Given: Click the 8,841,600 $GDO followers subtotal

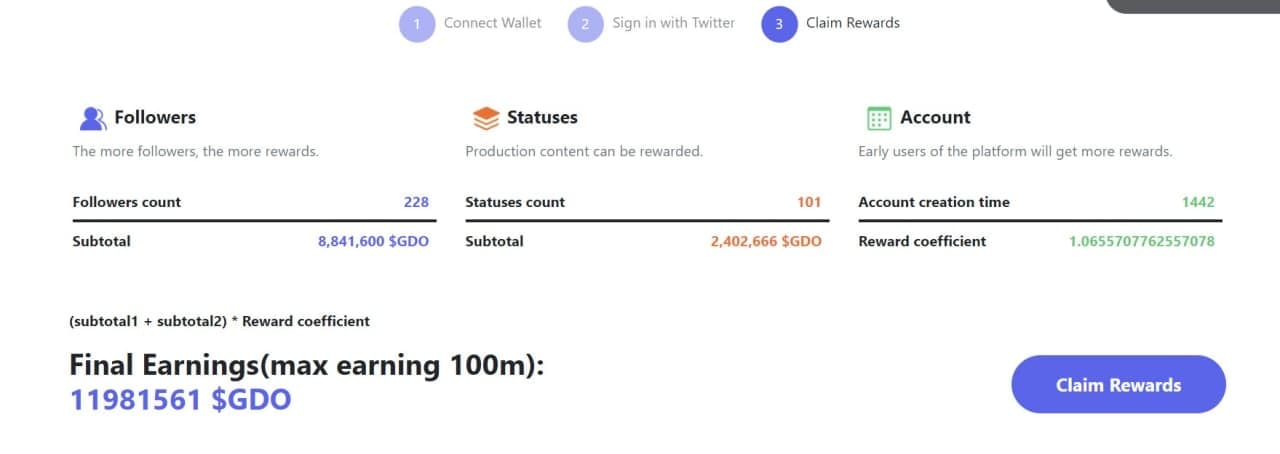Looking at the screenshot, I should 373,241.
